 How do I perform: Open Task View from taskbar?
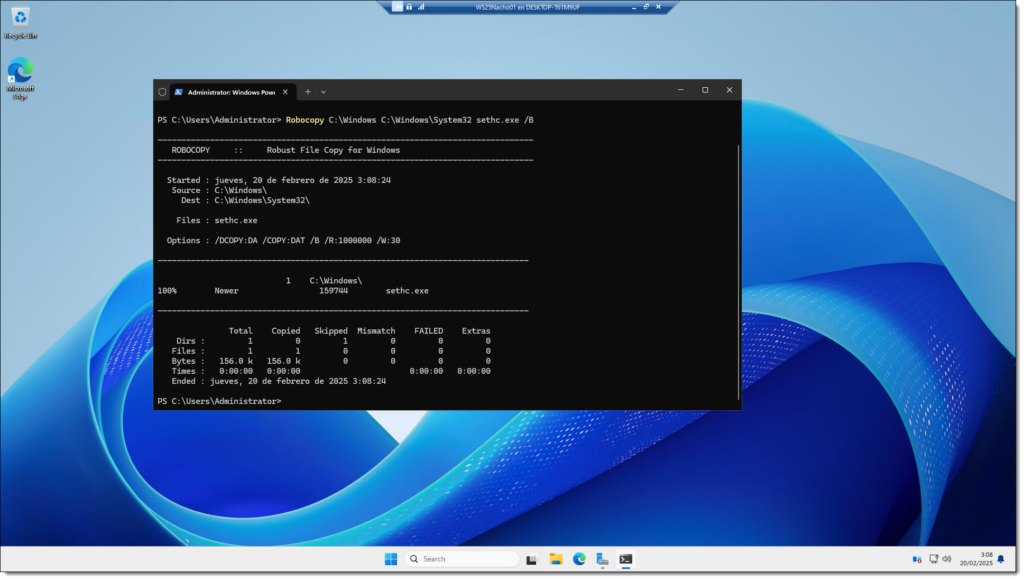pos(531,560)
